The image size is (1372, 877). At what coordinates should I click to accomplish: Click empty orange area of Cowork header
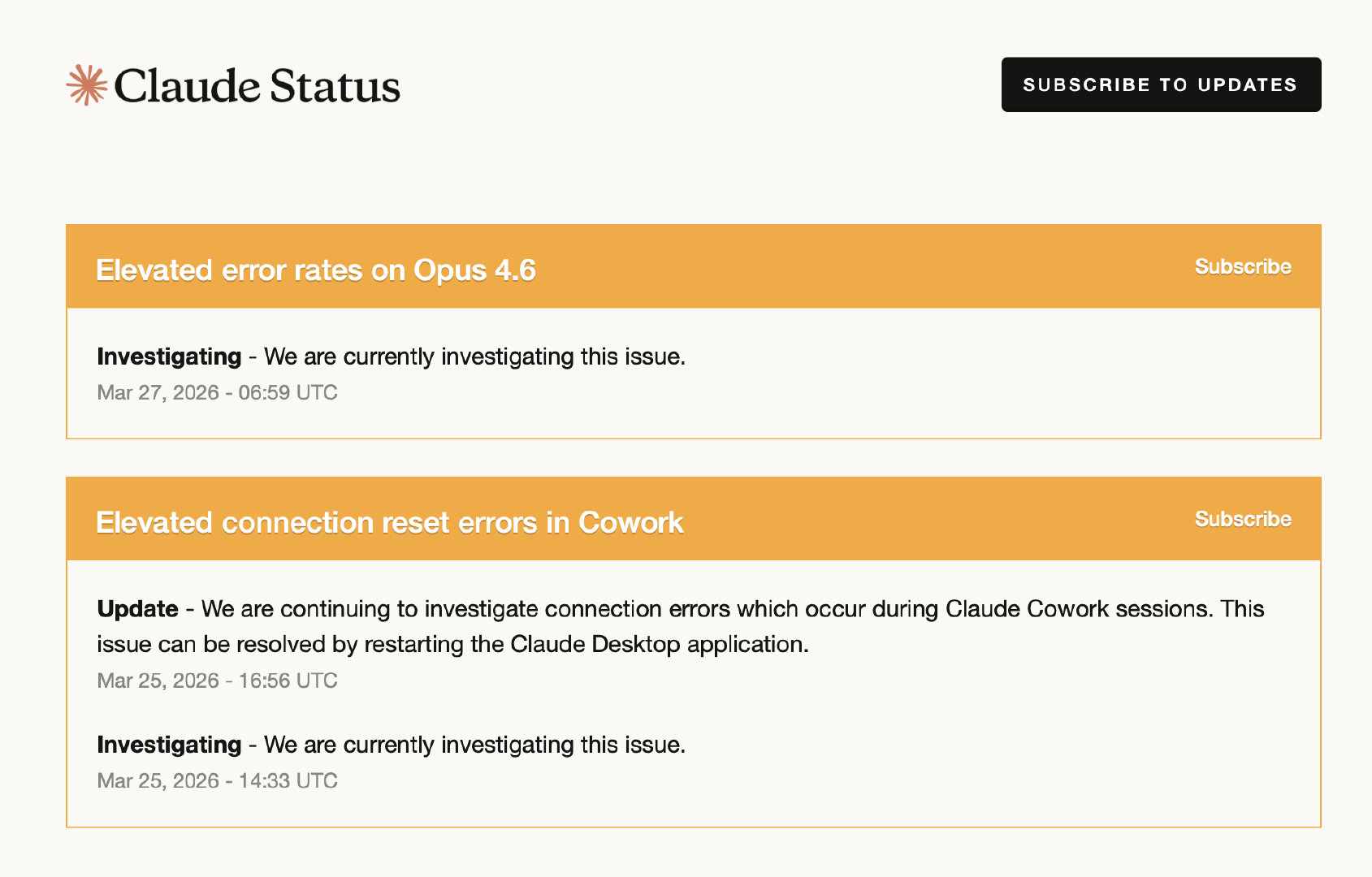point(934,519)
